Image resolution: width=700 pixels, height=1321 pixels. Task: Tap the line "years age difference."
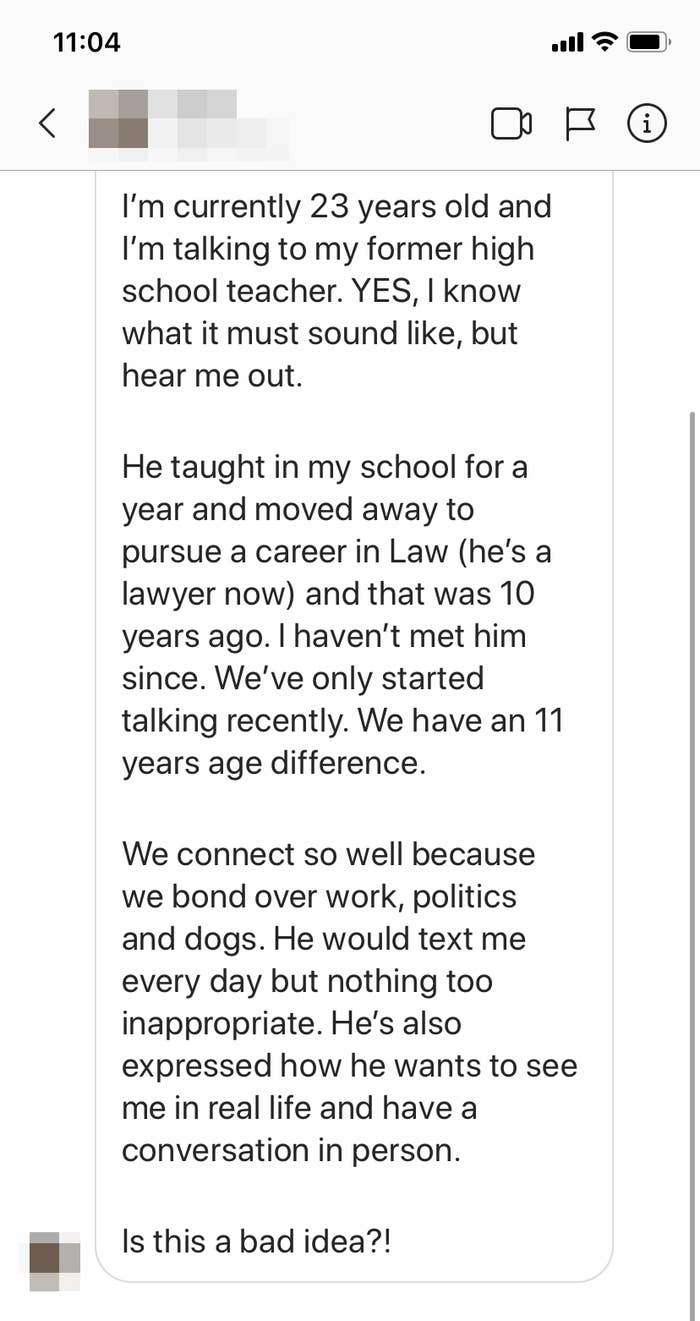click(274, 764)
